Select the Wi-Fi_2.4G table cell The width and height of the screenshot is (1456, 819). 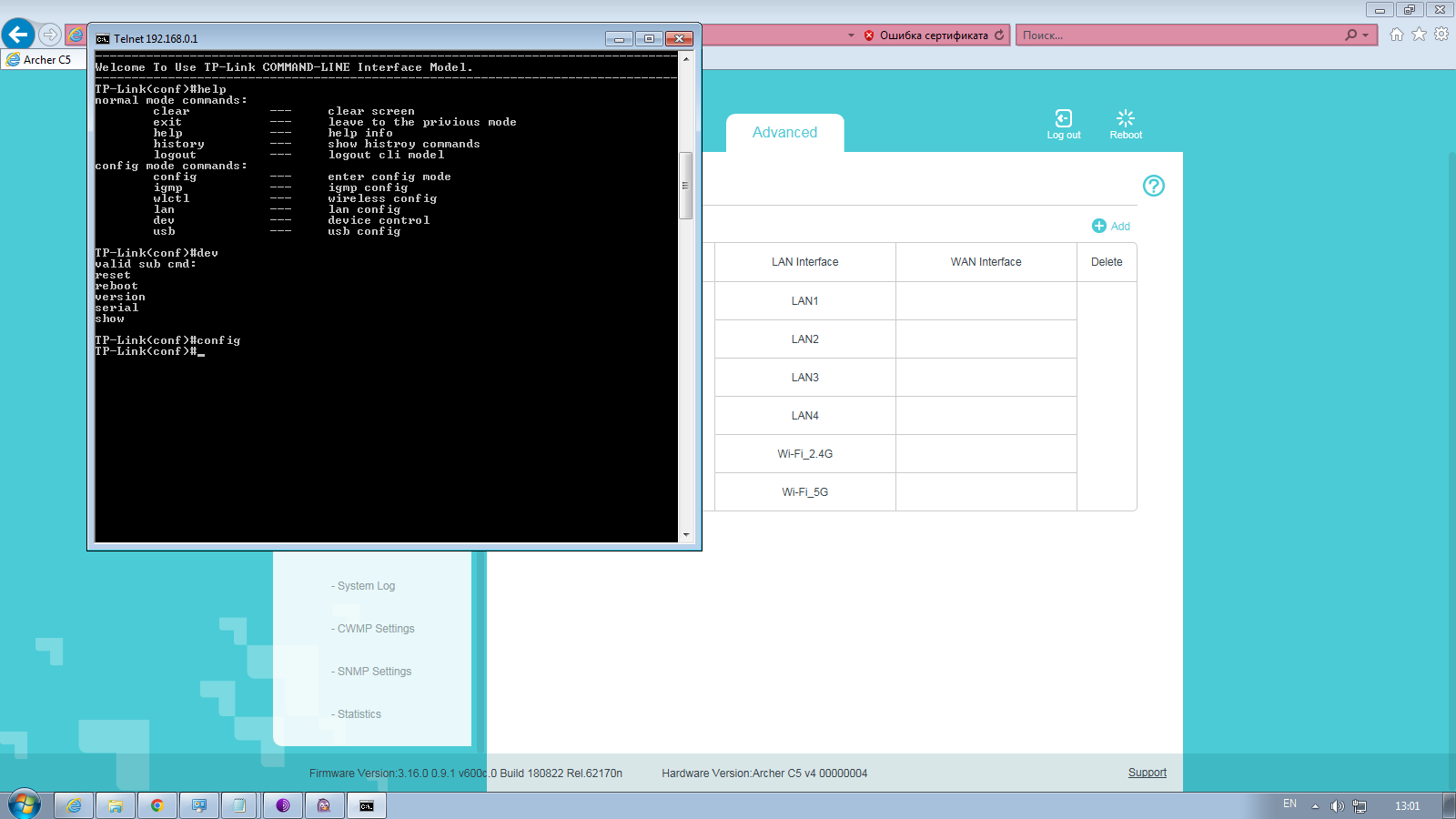[805, 454]
